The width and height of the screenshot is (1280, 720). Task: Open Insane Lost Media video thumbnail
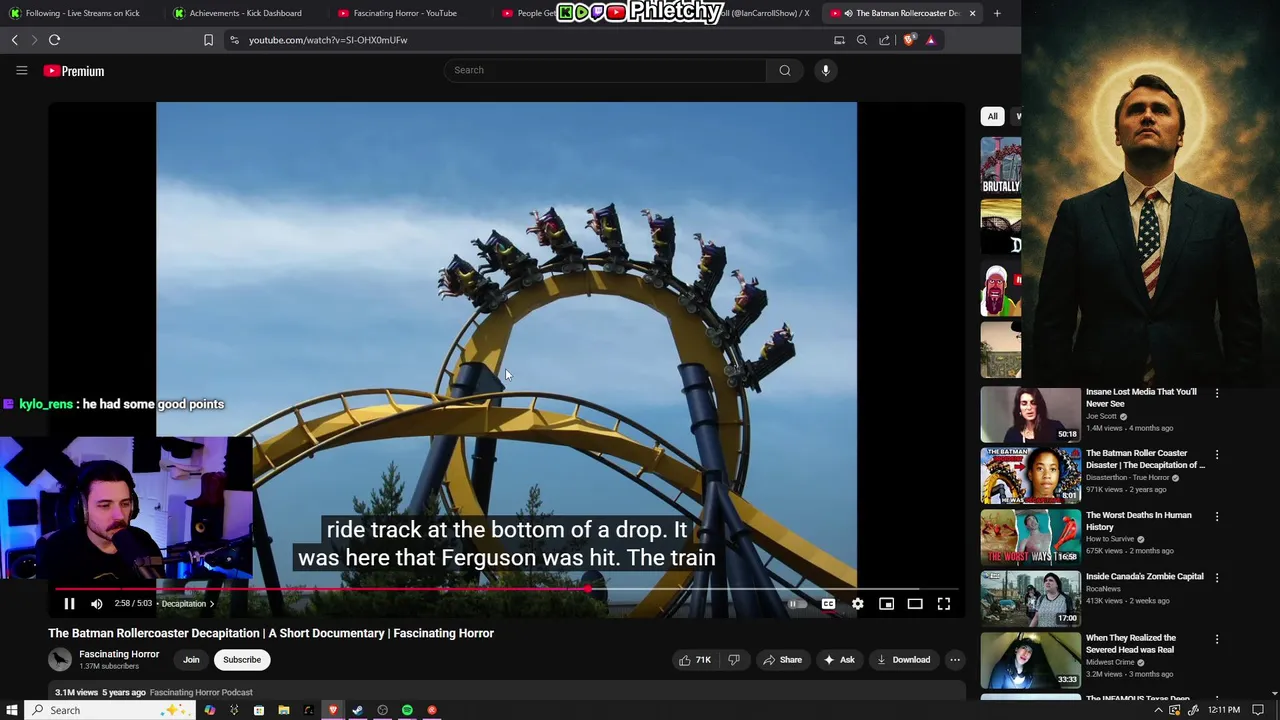pyautogui.click(x=1031, y=414)
